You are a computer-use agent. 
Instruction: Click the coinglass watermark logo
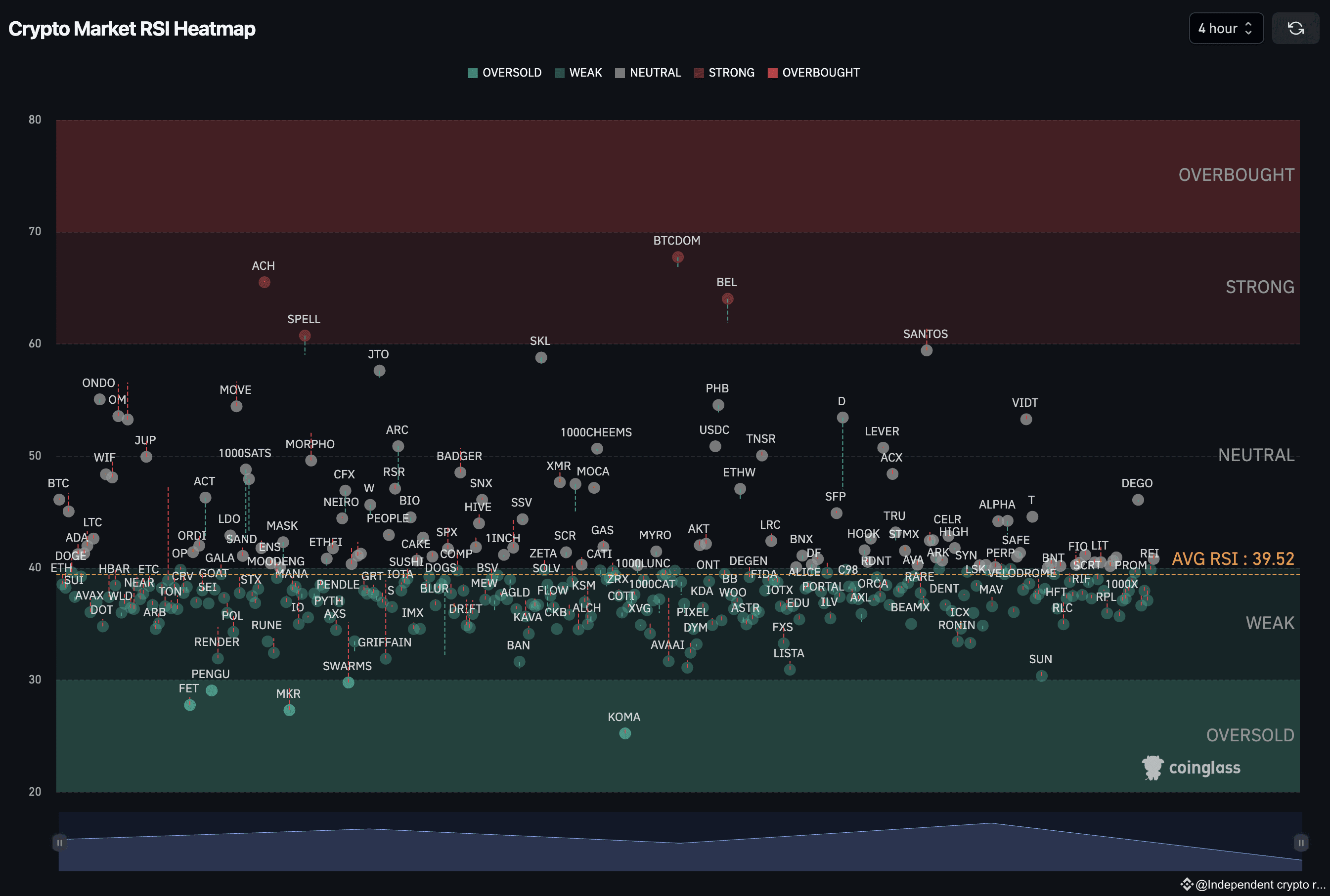point(1191,768)
